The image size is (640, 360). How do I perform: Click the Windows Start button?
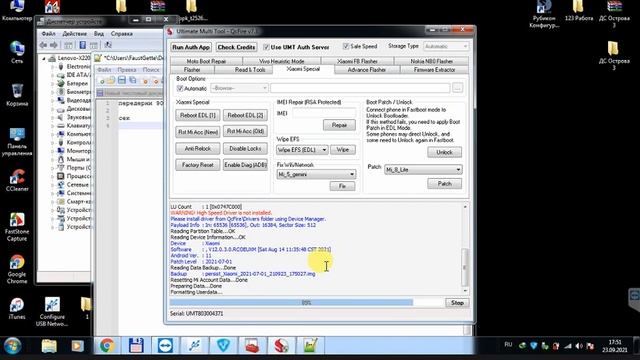tap(13, 346)
